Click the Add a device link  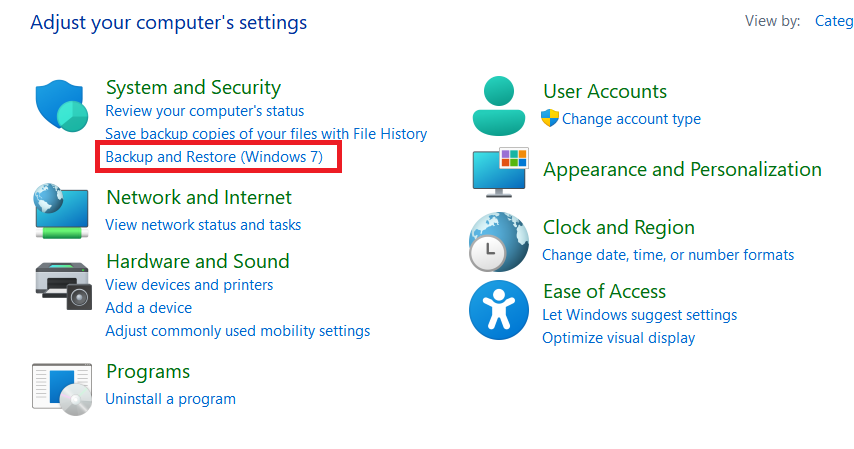tap(149, 308)
